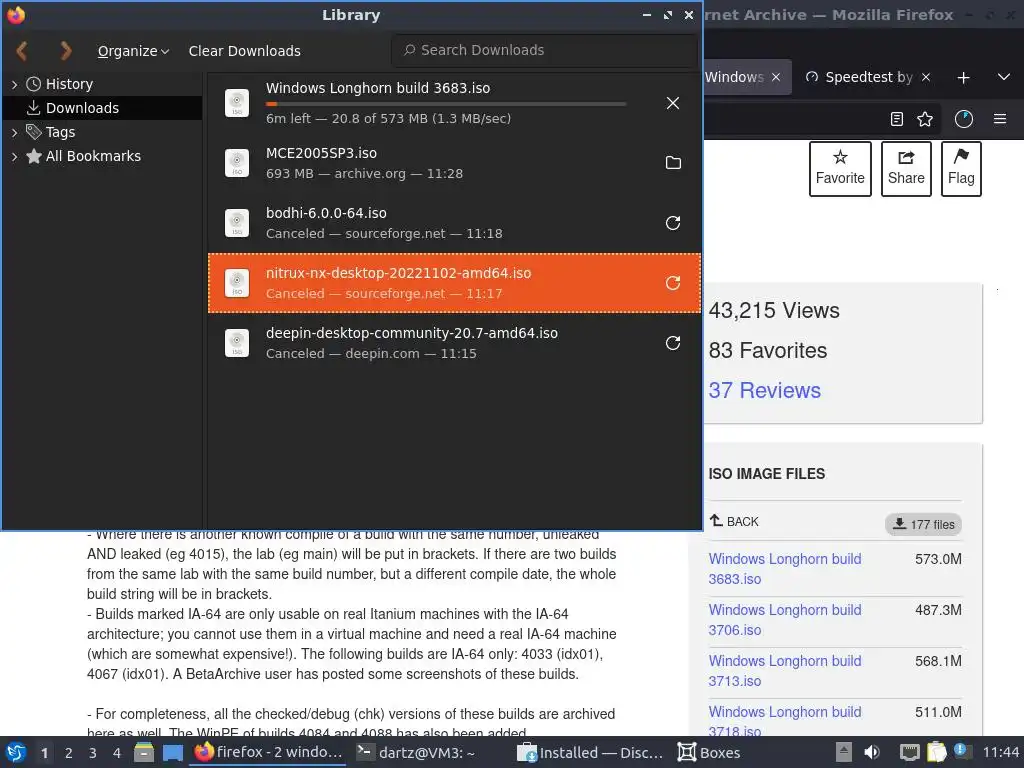Switch to workspace 3 in the pager

tap(93, 753)
